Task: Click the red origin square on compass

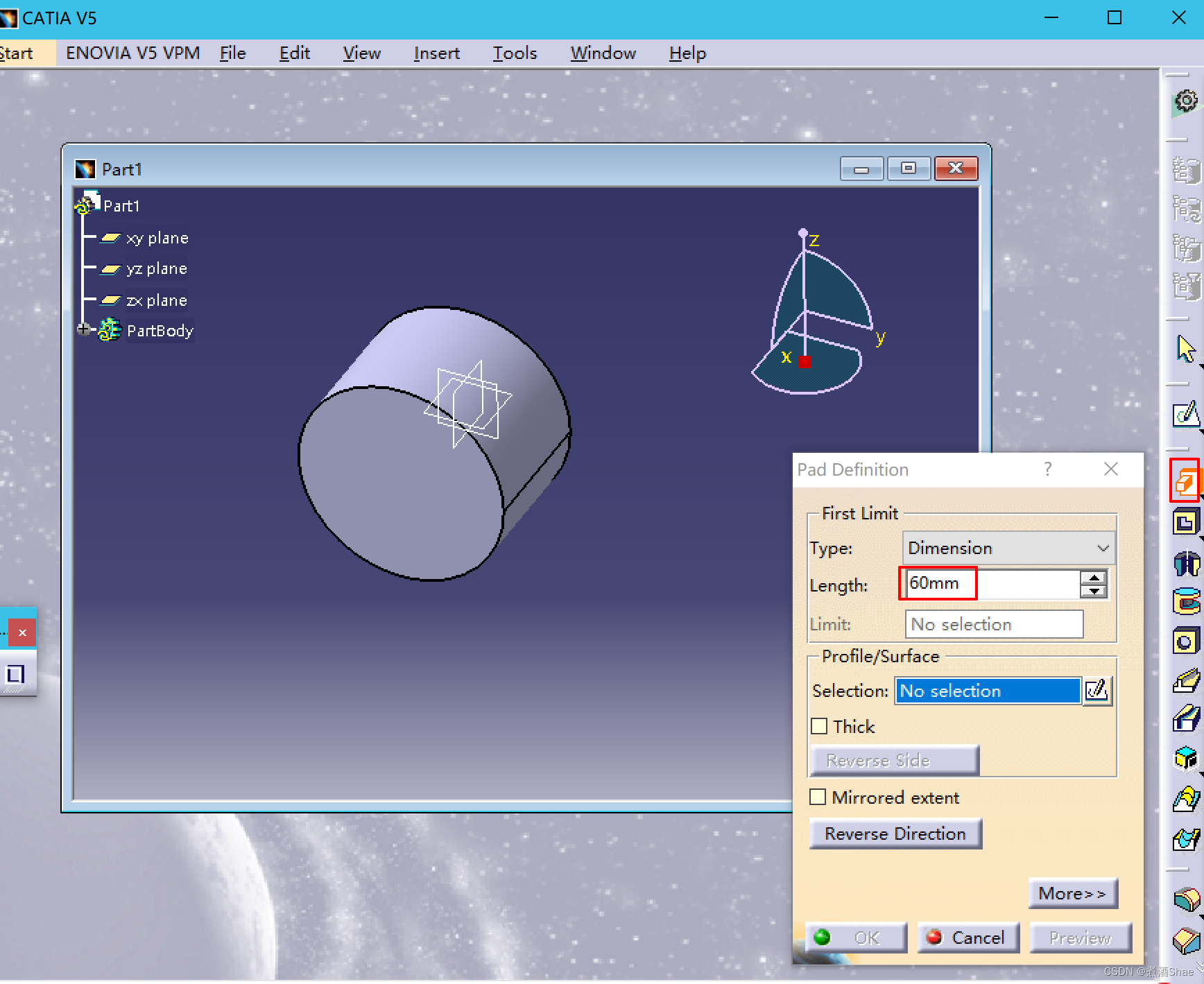Action: click(805, 362)
